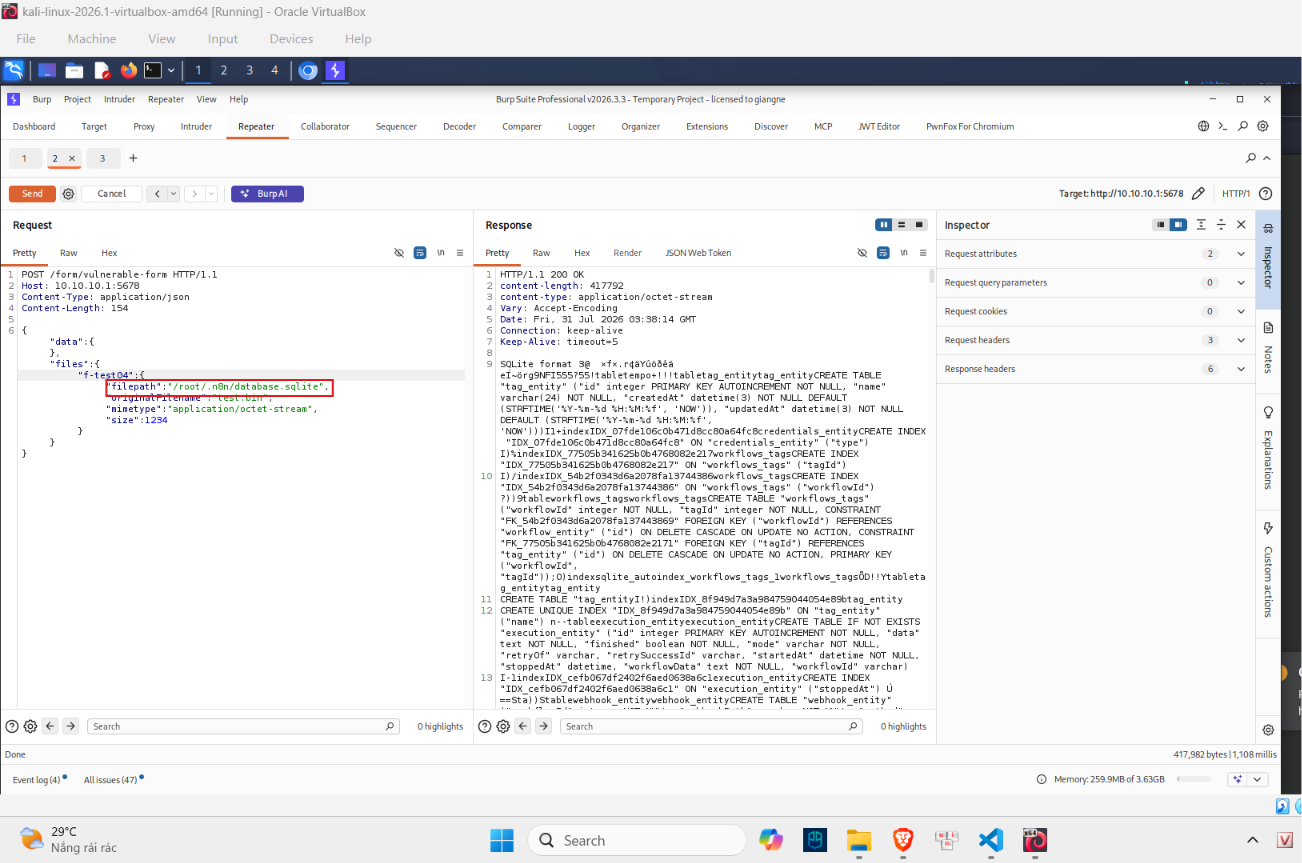Image resolution: width=1302 pixels, height=863 pixels.
Task: Toggle hide non-printable icon in Response pane
Action: 864,253
